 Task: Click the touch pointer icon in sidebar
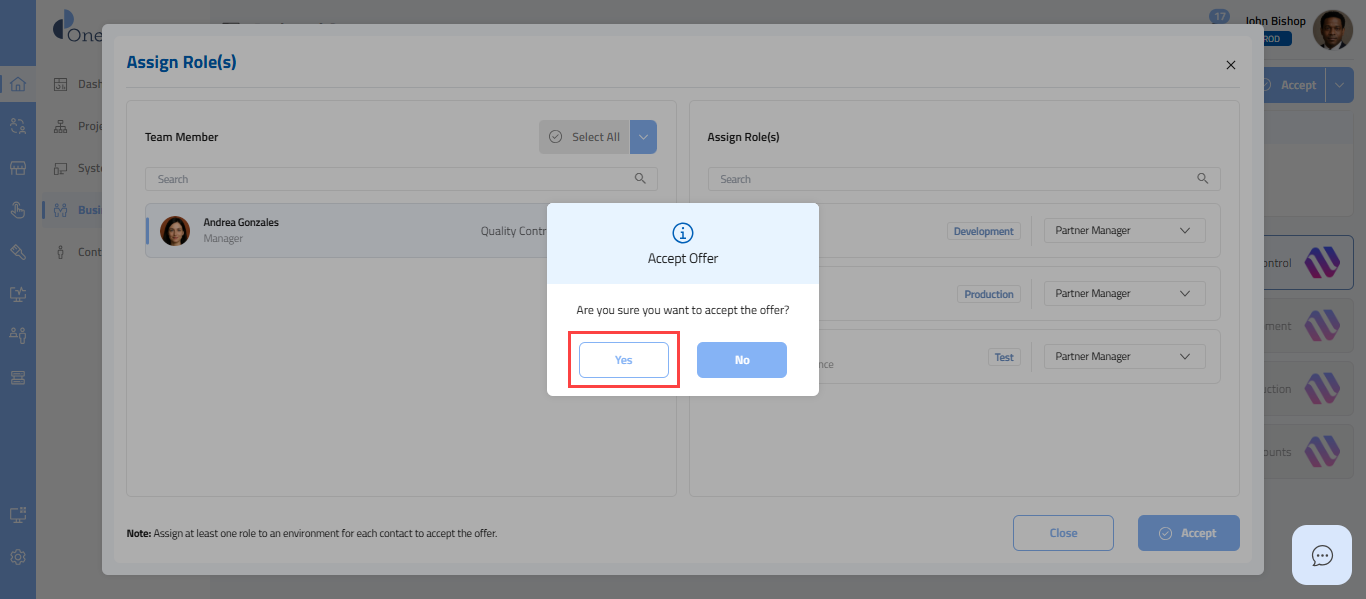coord(17,210)
